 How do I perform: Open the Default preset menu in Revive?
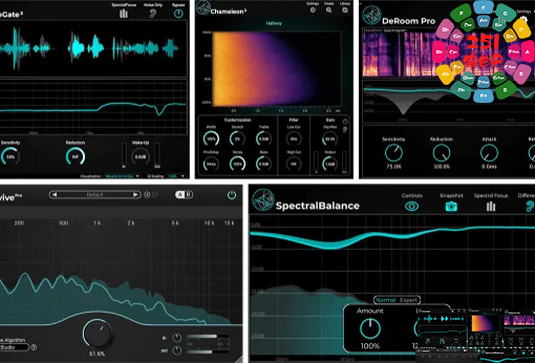(95, 195)
